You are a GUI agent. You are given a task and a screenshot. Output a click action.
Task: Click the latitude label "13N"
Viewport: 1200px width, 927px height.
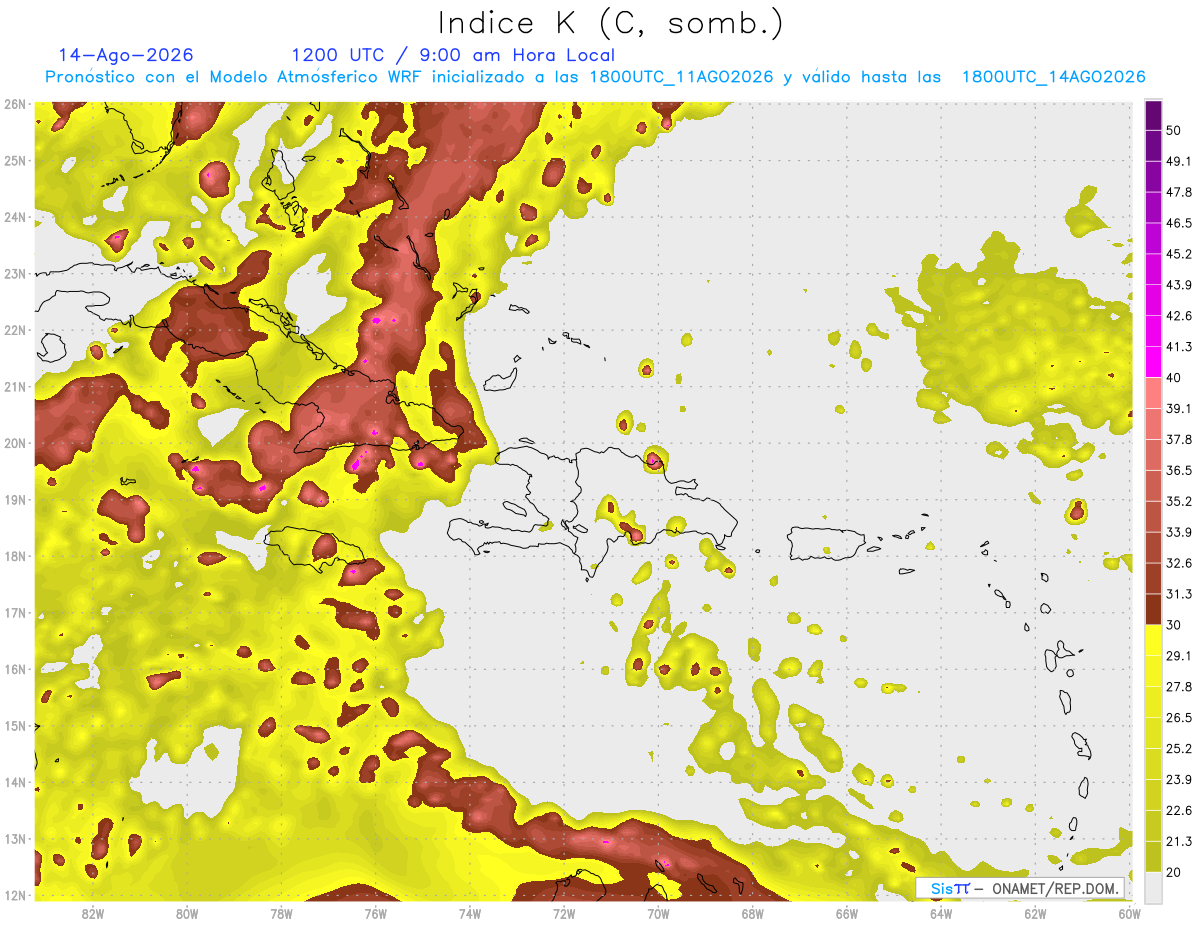(x=14, y=839)
